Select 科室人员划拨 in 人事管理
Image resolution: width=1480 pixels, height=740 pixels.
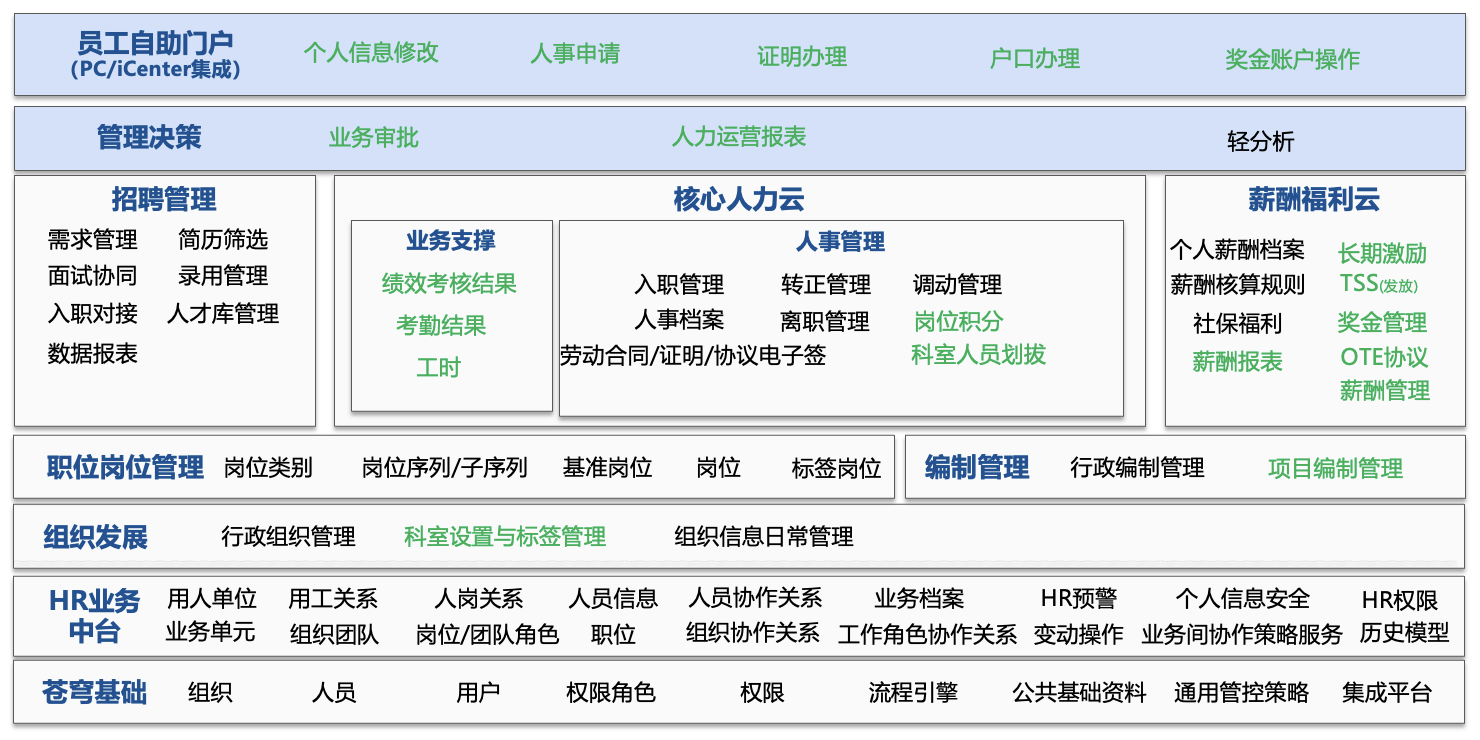pyautogui.click(x=978, y=355)
